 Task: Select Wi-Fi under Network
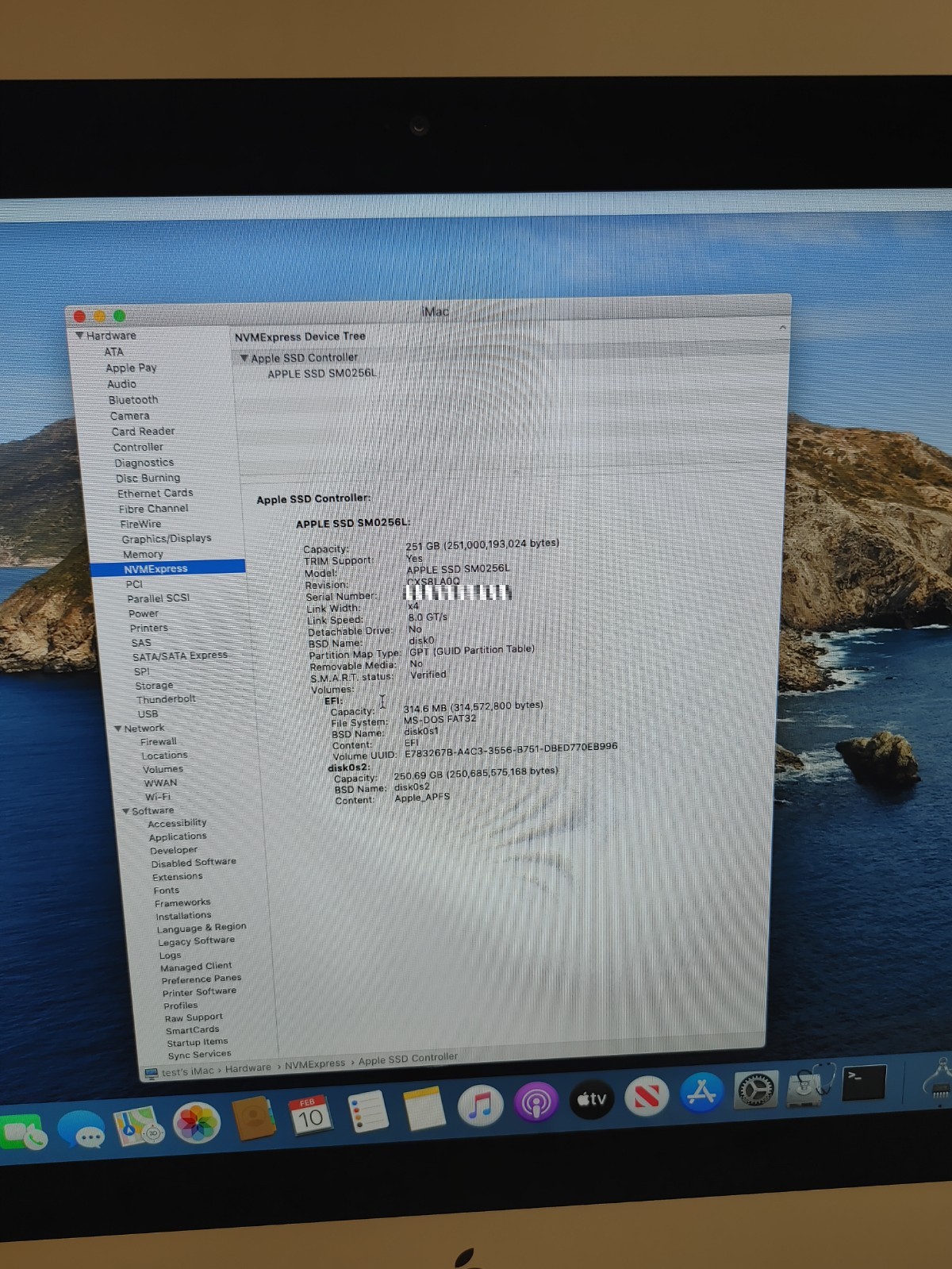click(x=157, y=797)
